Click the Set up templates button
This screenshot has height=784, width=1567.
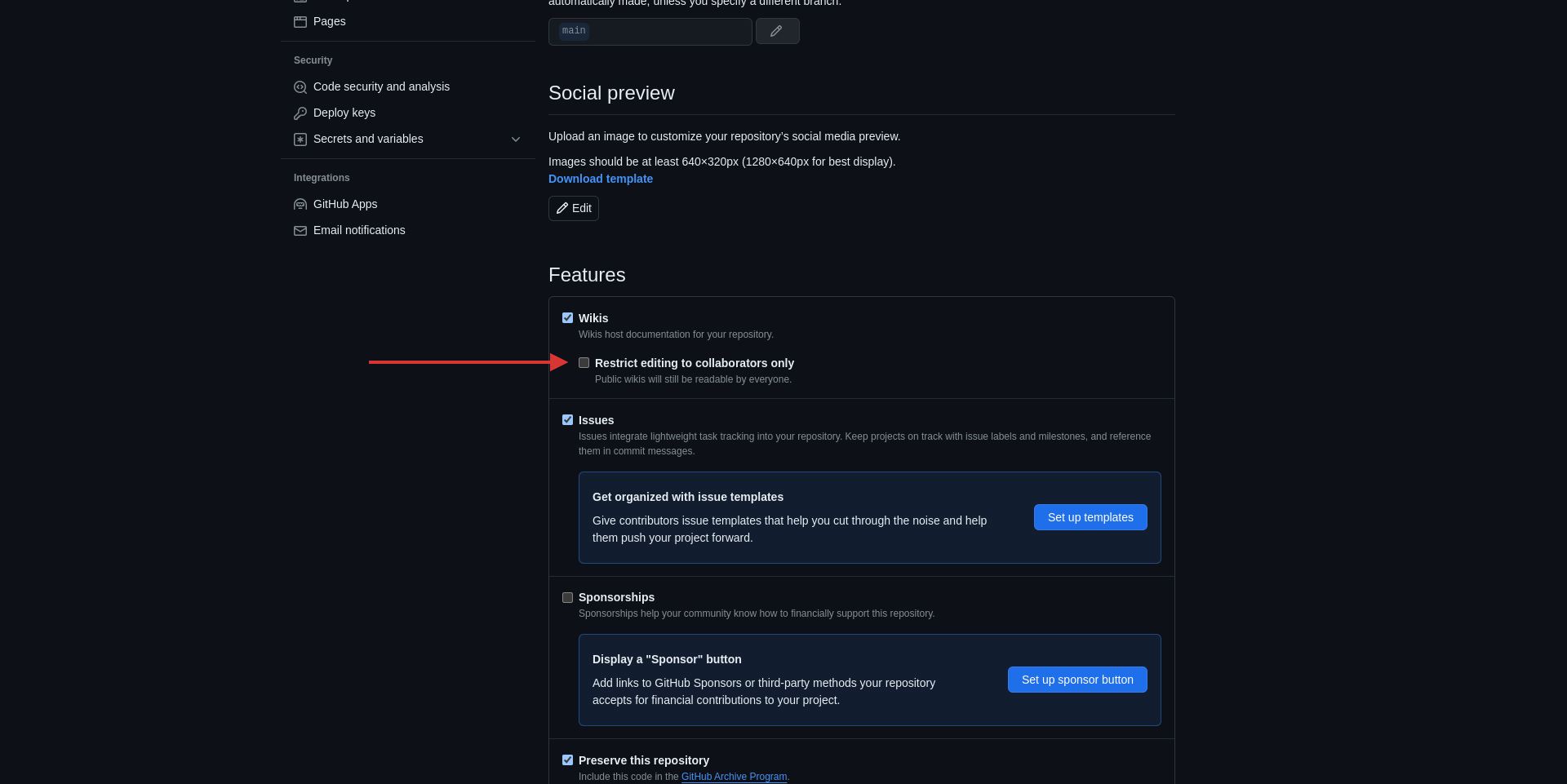pyautogui.click(x=1090, y=517)
